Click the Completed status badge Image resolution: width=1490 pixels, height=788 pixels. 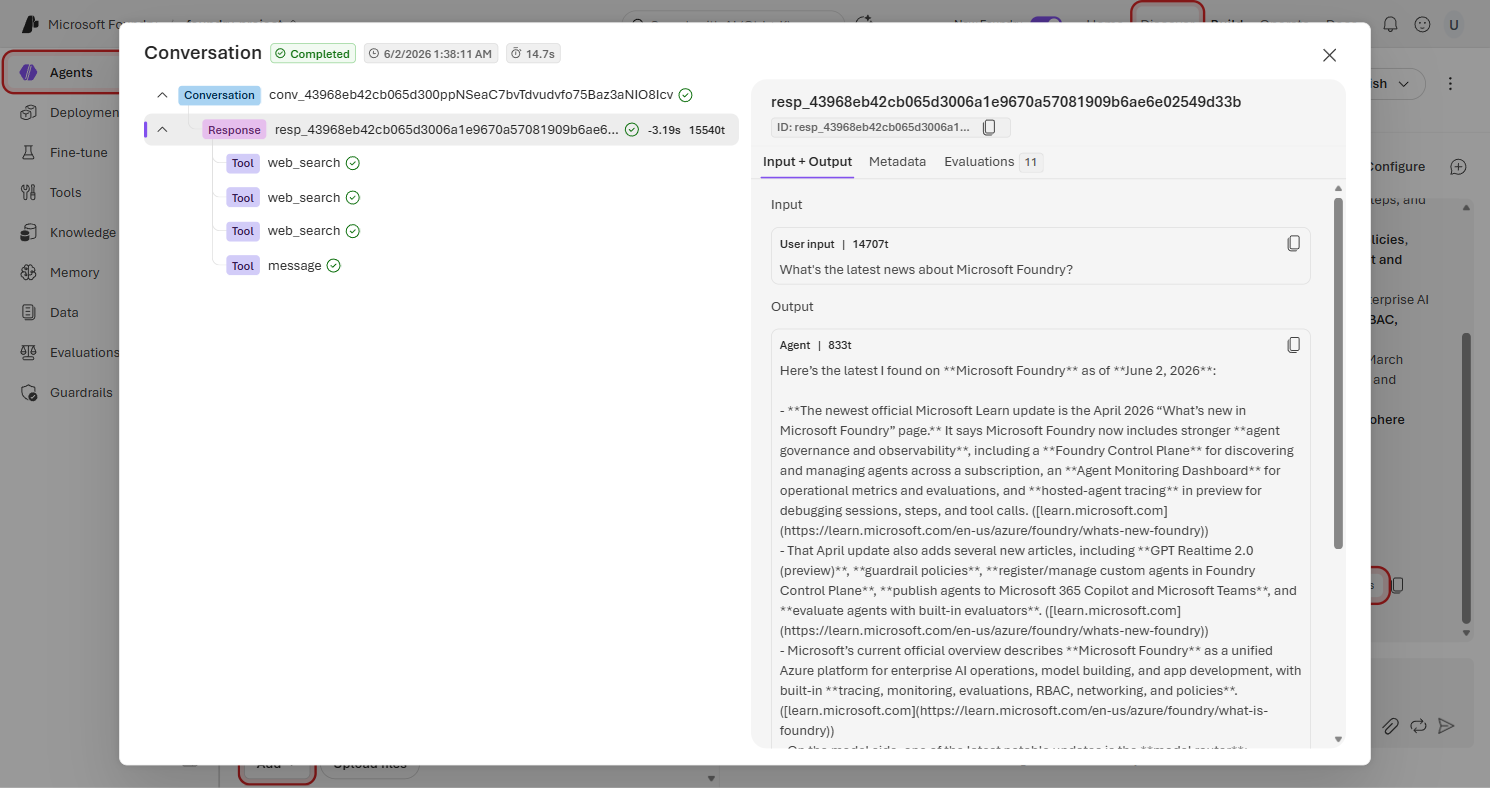point(313,53)
